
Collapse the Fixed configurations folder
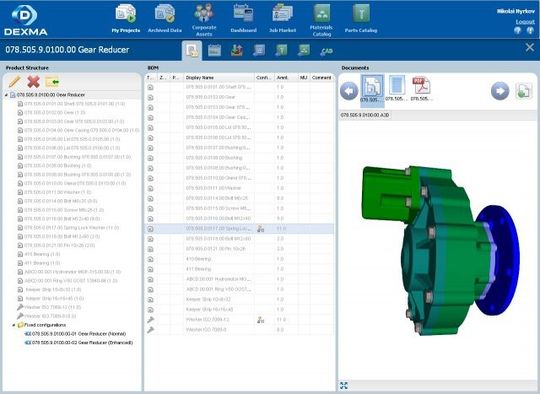pyautogui.click(x=14, y=325)
